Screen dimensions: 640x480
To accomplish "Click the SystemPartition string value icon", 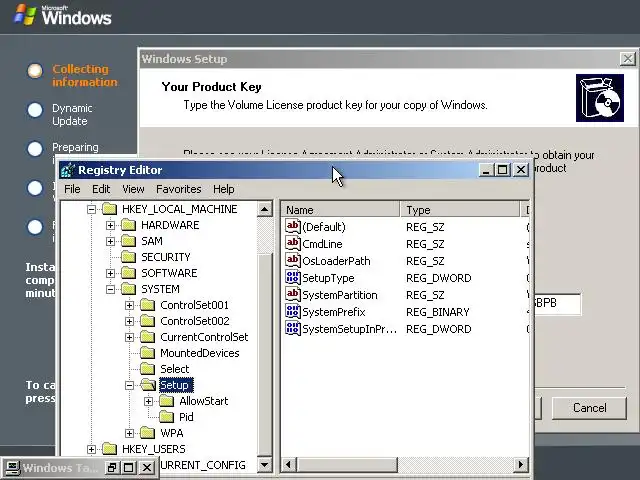I will pos(293,295).
